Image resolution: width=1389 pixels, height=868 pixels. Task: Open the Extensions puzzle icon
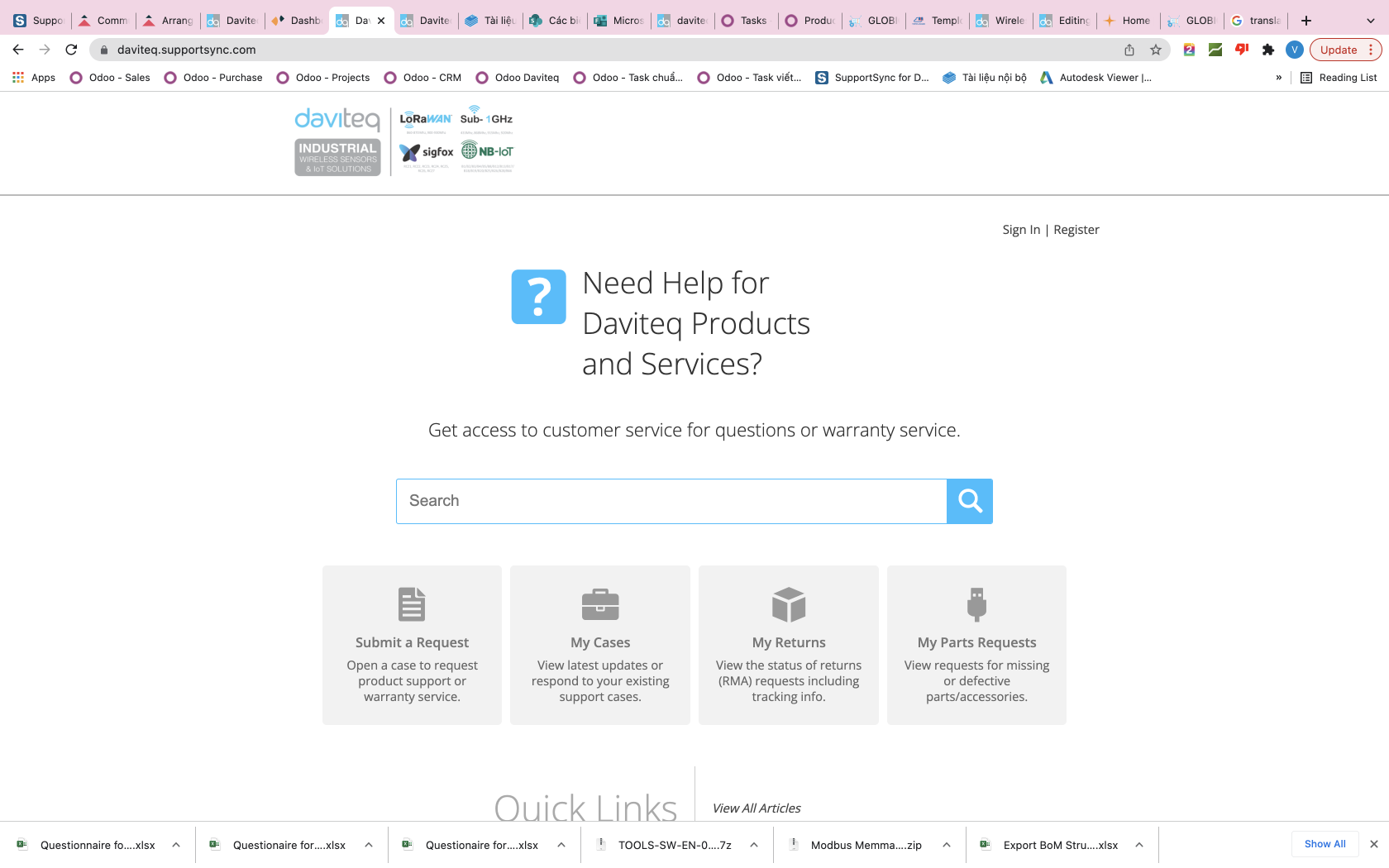[x=1268, y=50]
